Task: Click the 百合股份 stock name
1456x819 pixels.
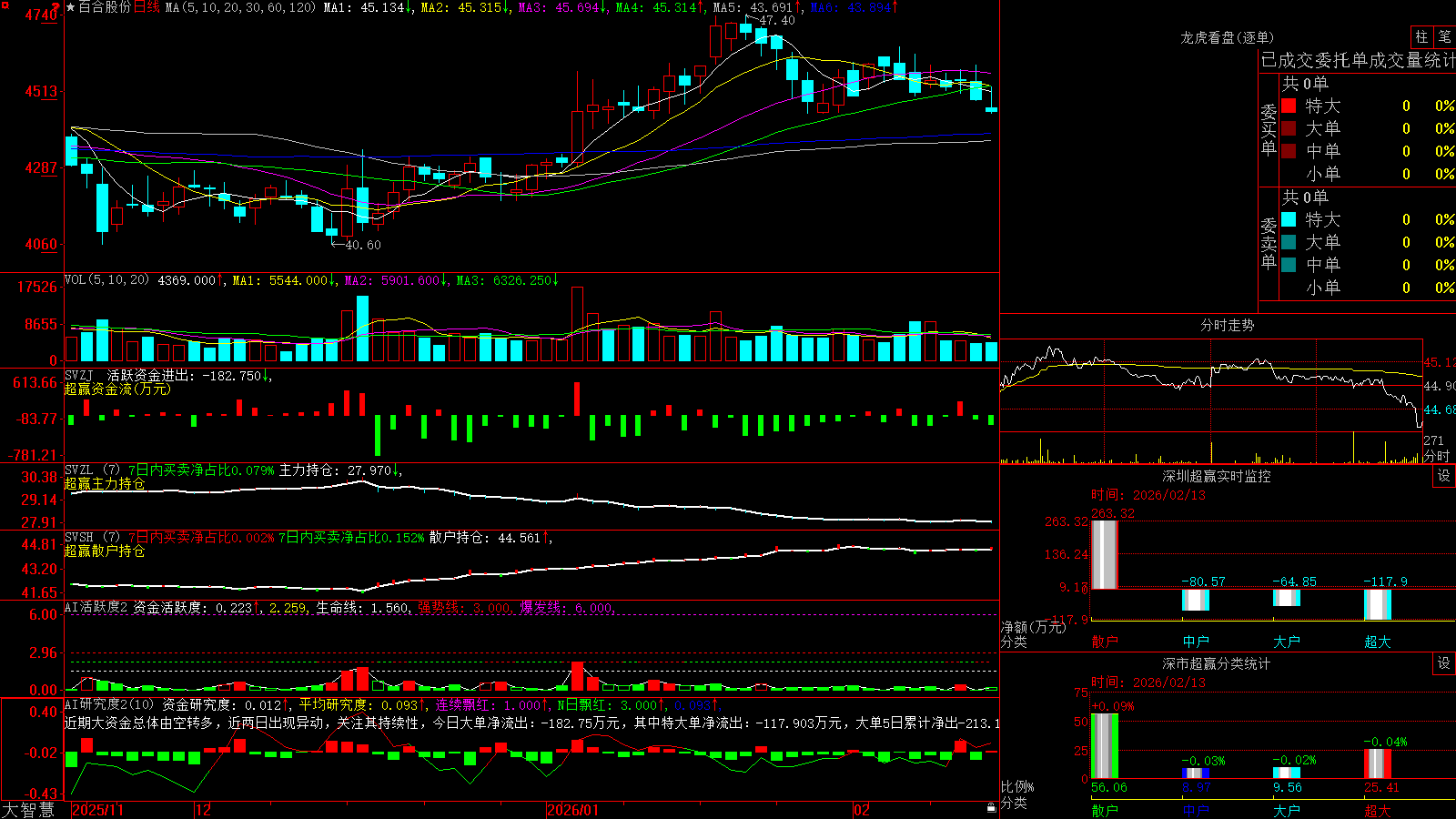Action: [105, 7]
